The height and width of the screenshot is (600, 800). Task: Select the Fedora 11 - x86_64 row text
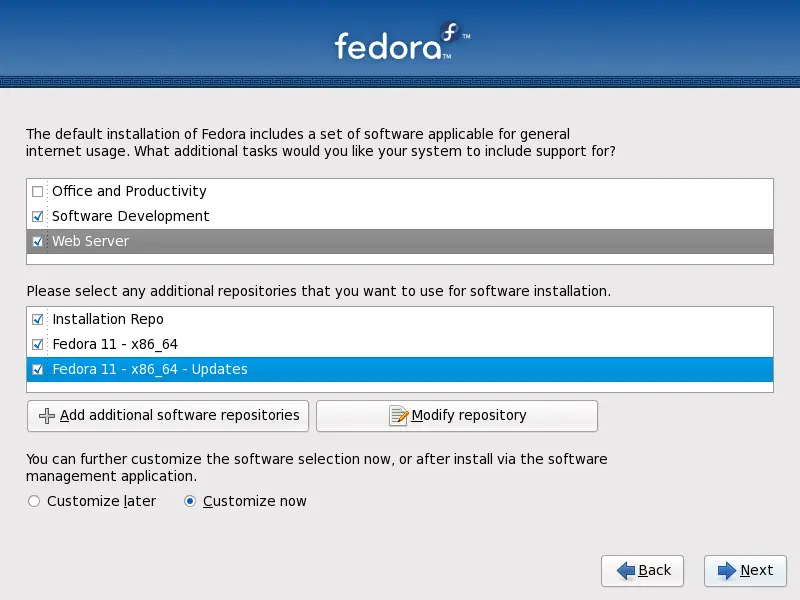[115, 344]
